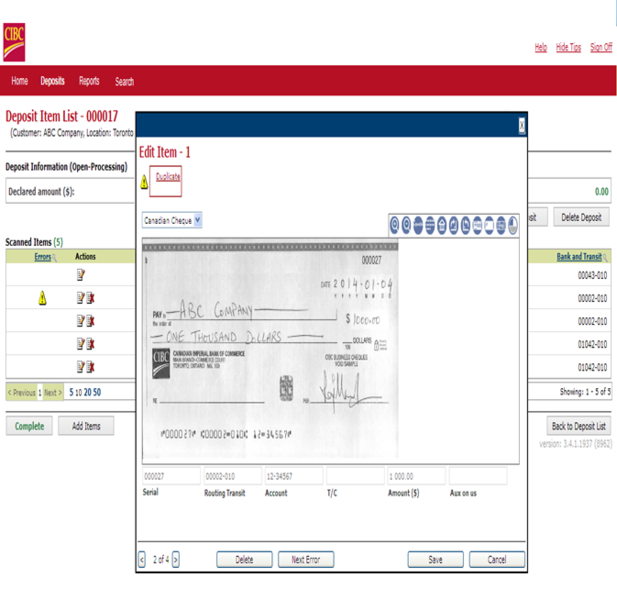
Task: Click the '< Previous' pagination link
Action: coord(22,392)
